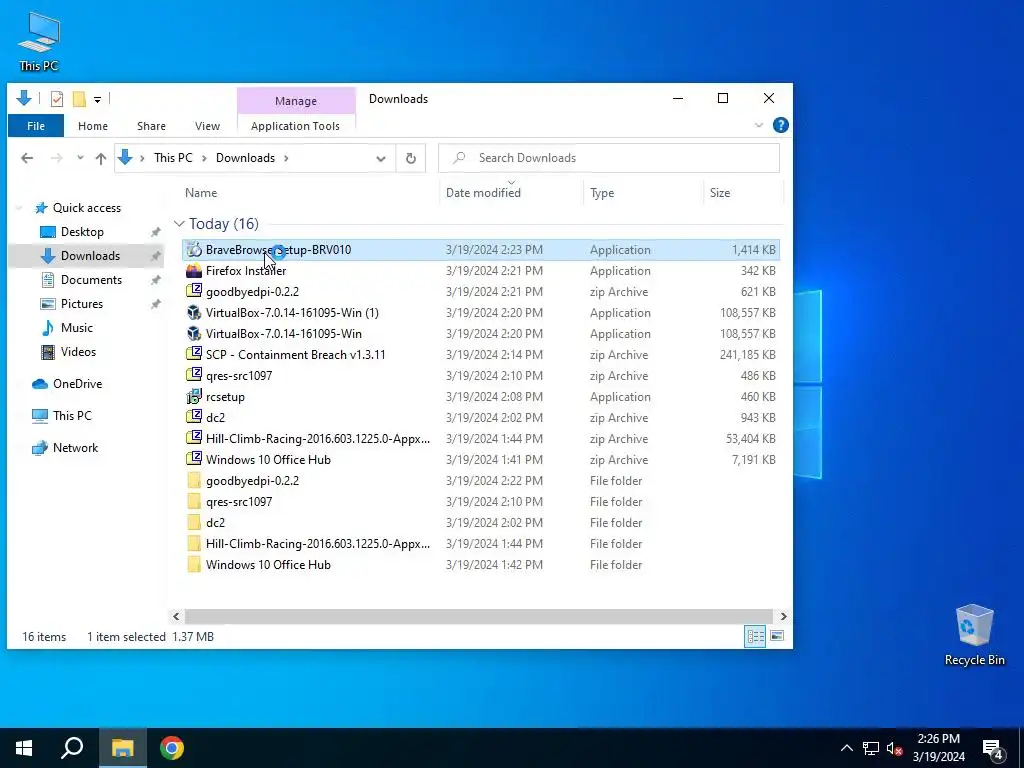Select Network in navigation pane
This screenshot has height=768, width=1024.
click(x=75, y=448)
